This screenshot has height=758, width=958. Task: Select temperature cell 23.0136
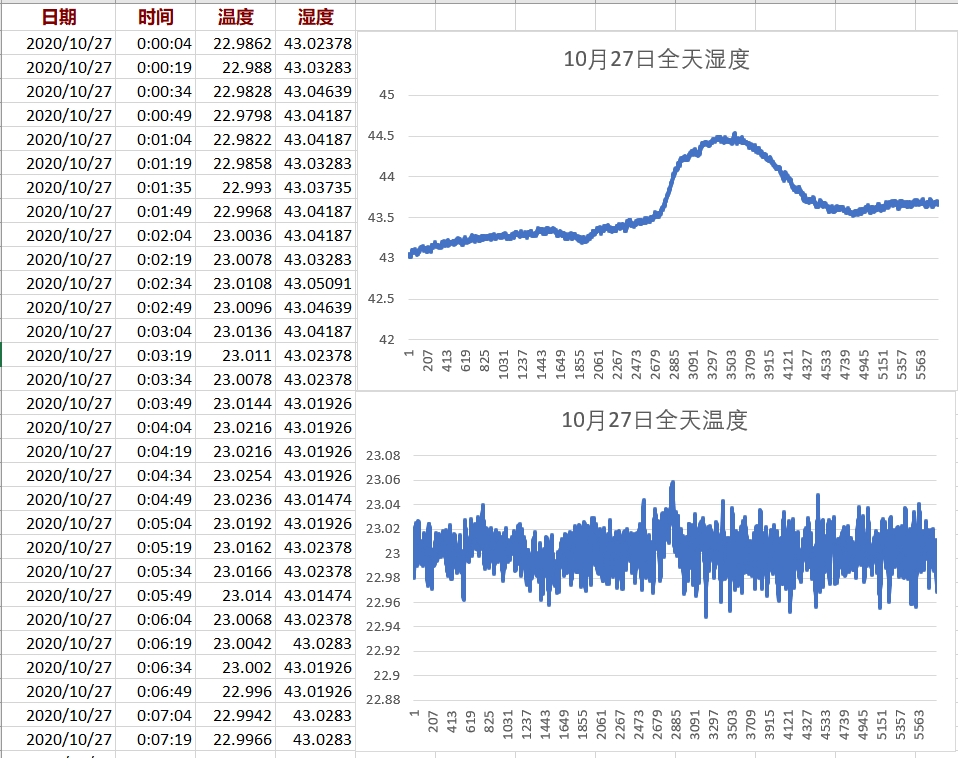pyautogui.click(x=236, y=332)
